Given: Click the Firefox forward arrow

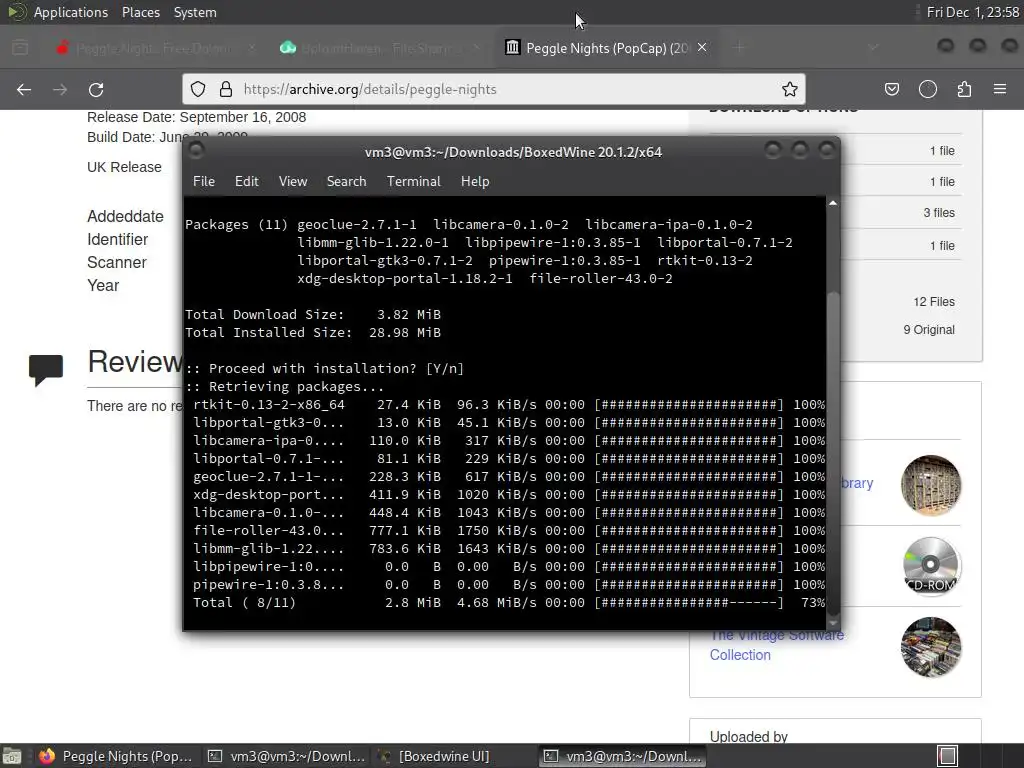Looking at the screenshot, I should [x=60, y=89].
